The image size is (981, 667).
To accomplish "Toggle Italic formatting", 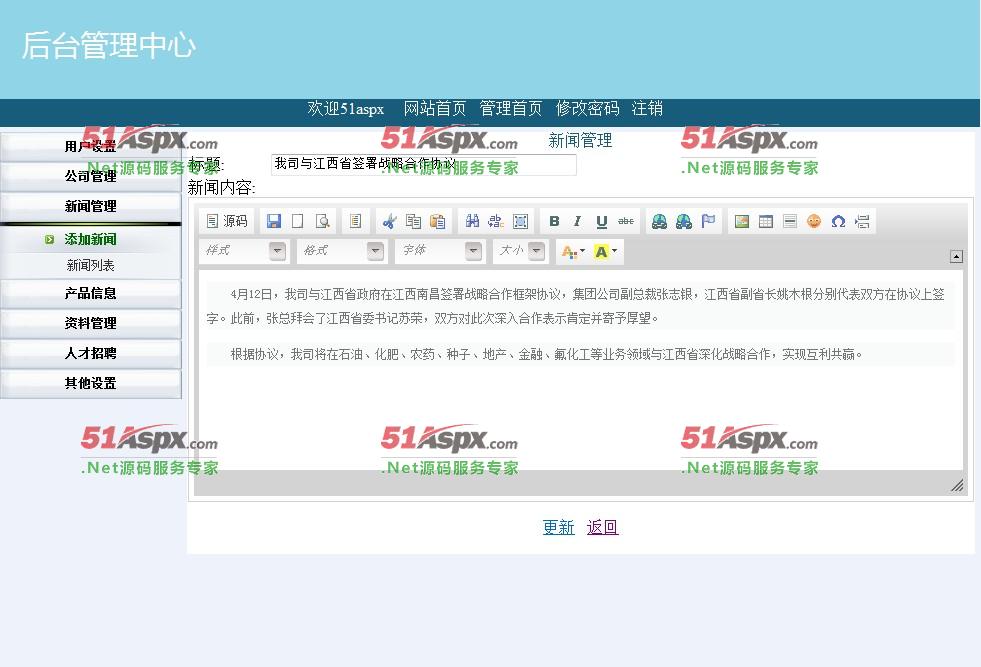I will coord(577,221).
